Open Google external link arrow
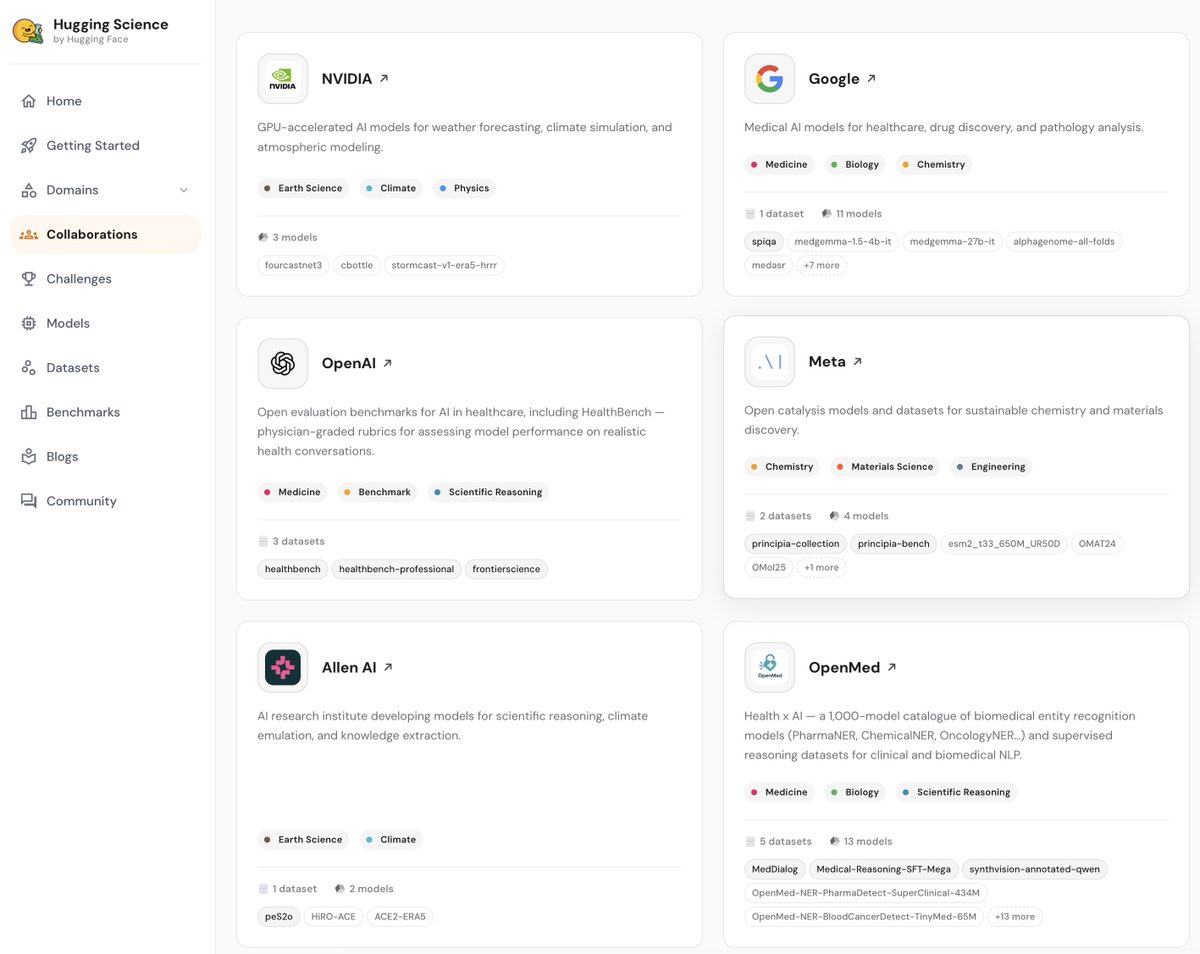Image resolution: width=1200 pixels, height=954 pixels. pos(871,79)
